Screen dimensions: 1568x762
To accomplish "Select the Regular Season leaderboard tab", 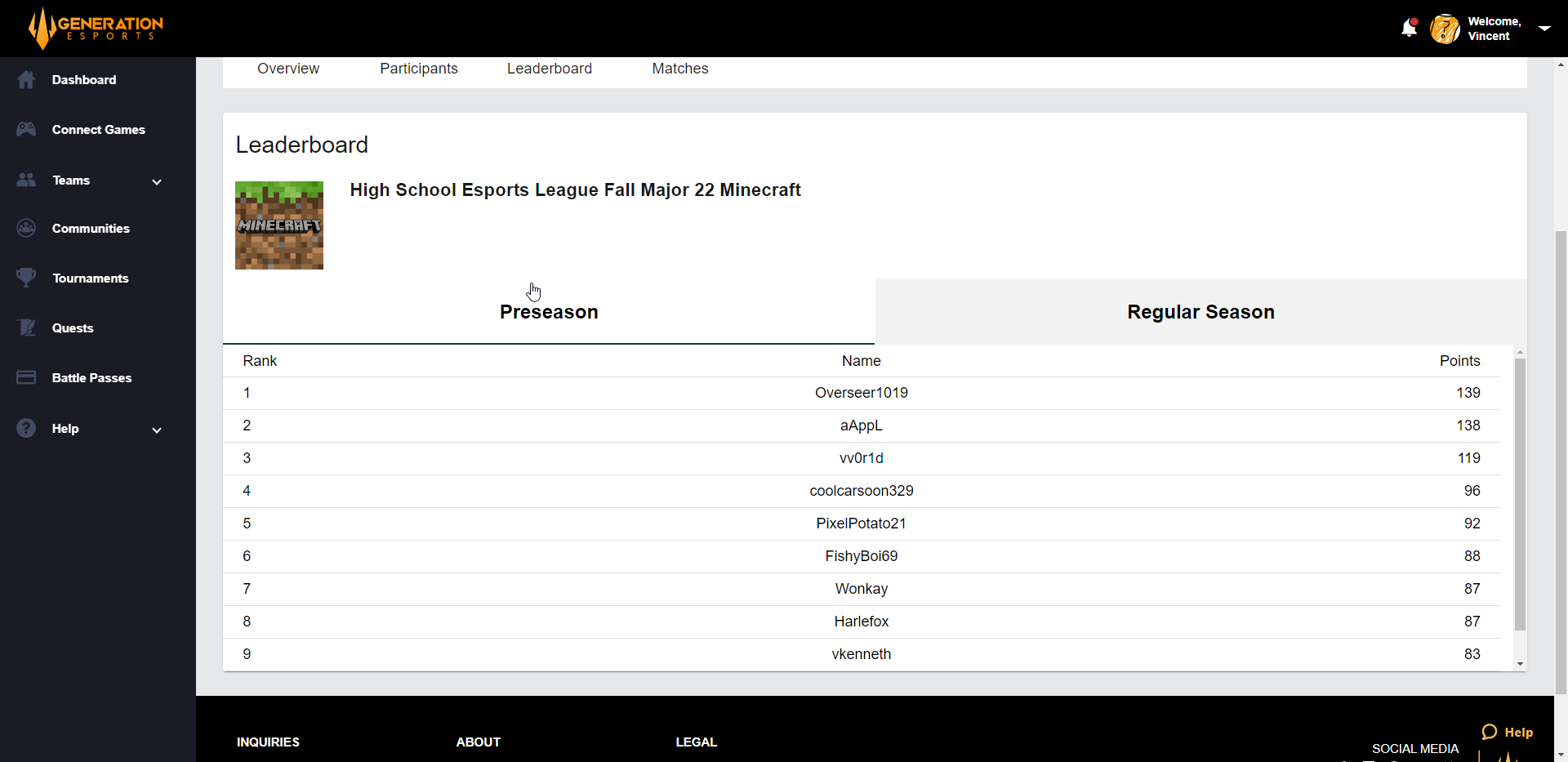I will pos(1200,312).
